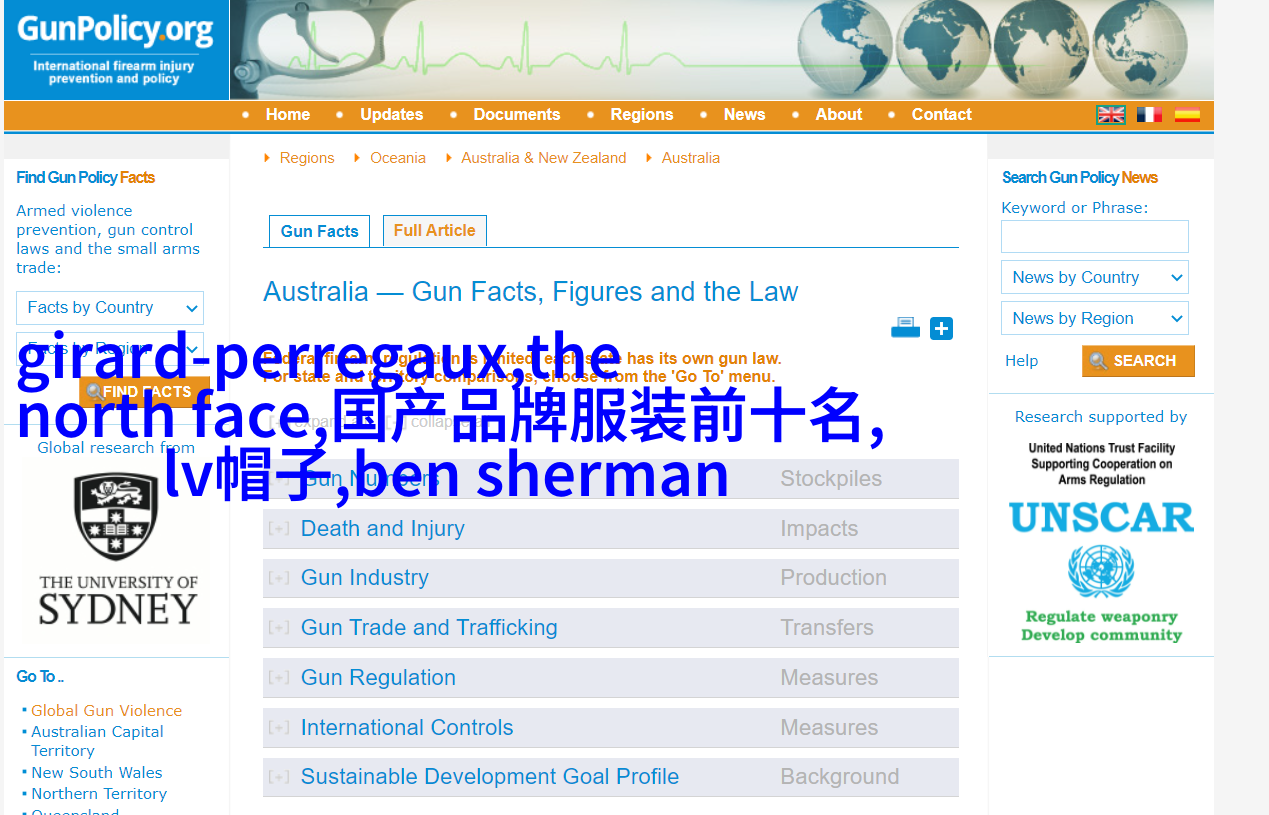Click Measures label in Gun Regulation row
1269x815 pixels.
click(829, 678)
